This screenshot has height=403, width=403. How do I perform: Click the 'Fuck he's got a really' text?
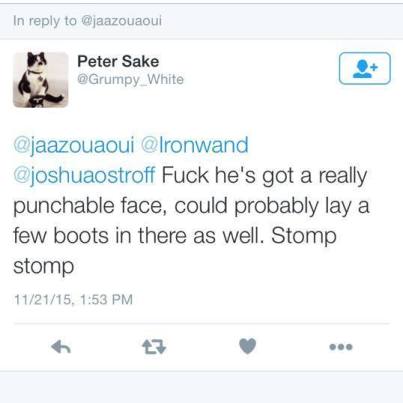(x=264, y=175)
